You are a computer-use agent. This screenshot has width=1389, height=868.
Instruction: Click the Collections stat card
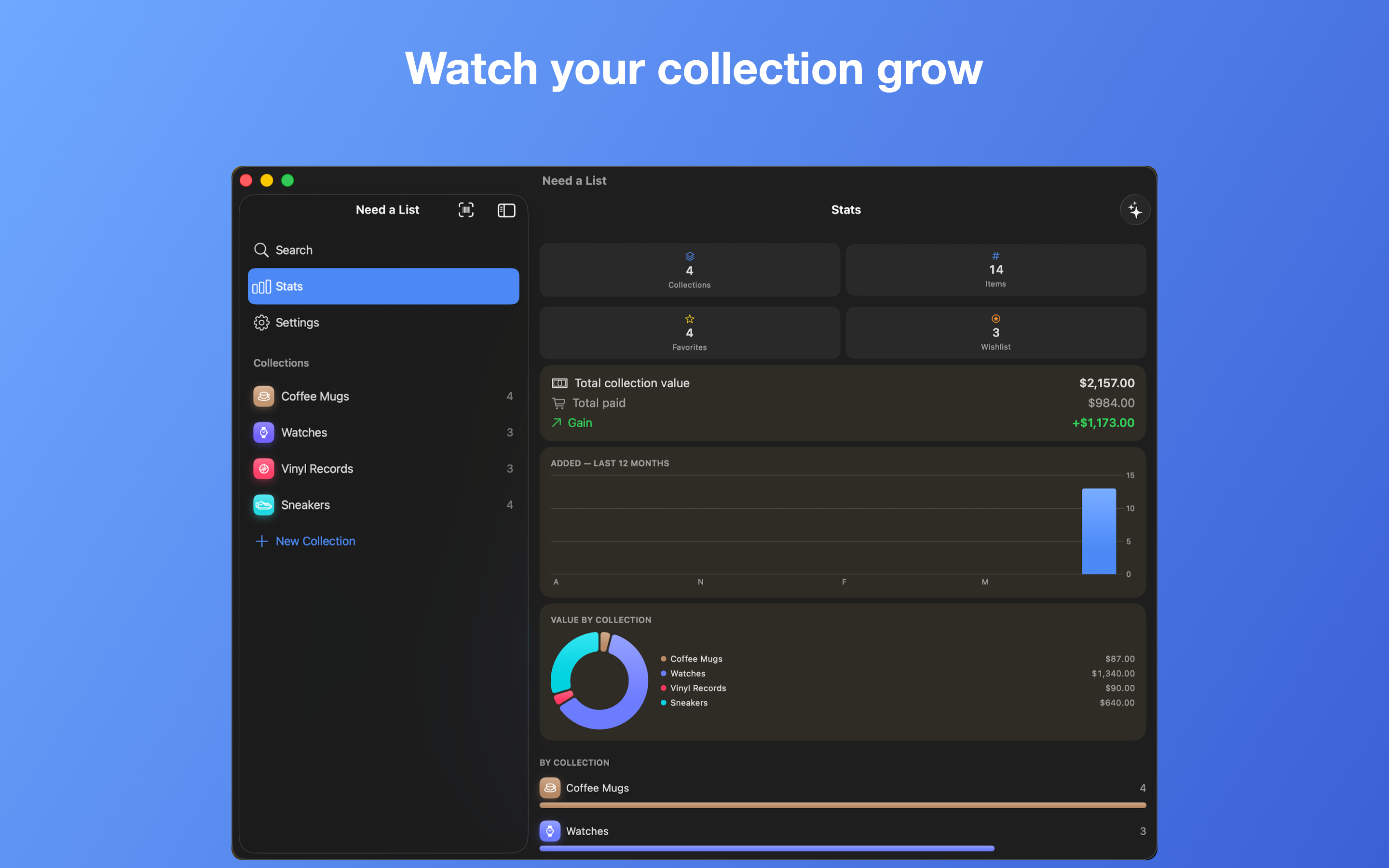click(689, 270)
